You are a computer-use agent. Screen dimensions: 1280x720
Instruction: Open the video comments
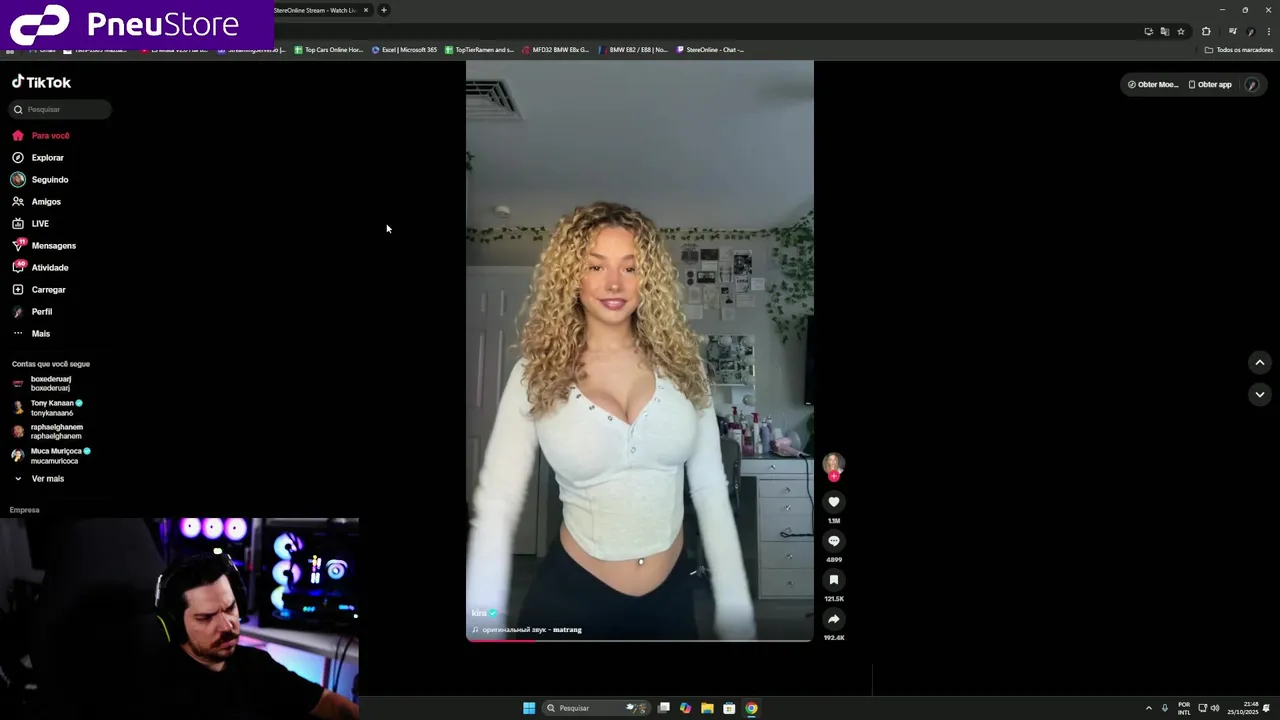833,541
